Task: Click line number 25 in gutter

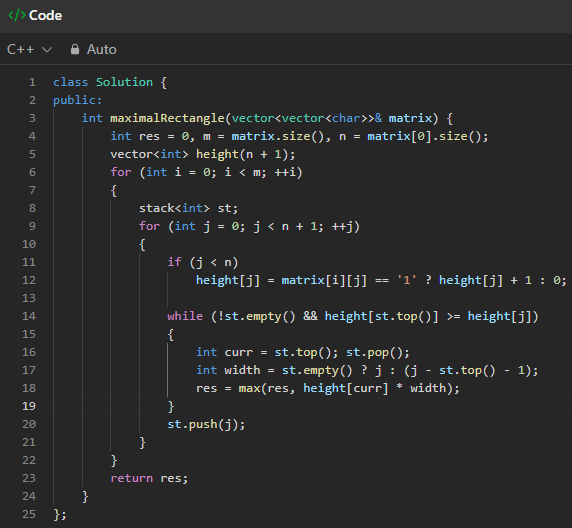Action: 29,514
